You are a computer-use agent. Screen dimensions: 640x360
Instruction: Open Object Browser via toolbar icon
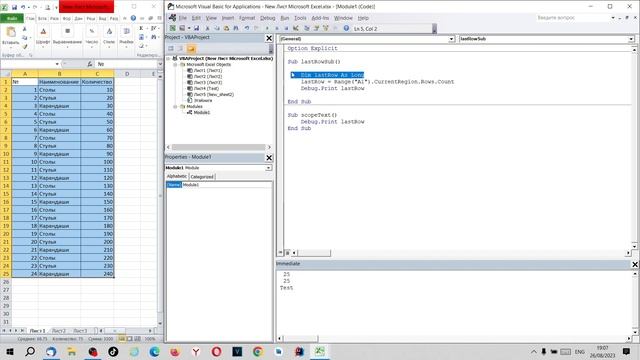pos(326,28)
